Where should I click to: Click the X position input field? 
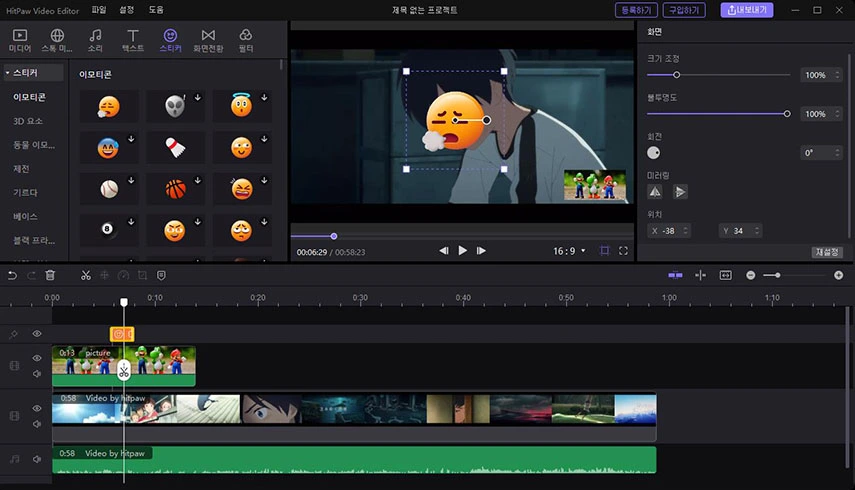669,231
